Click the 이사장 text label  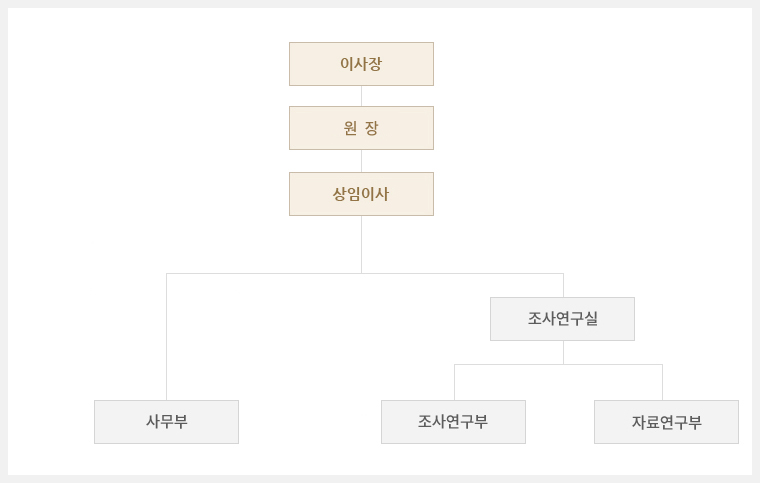point(361,64)
